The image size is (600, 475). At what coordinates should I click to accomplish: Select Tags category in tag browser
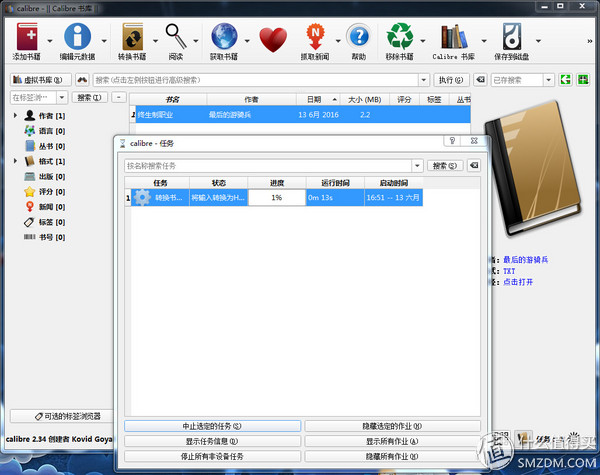44,222
